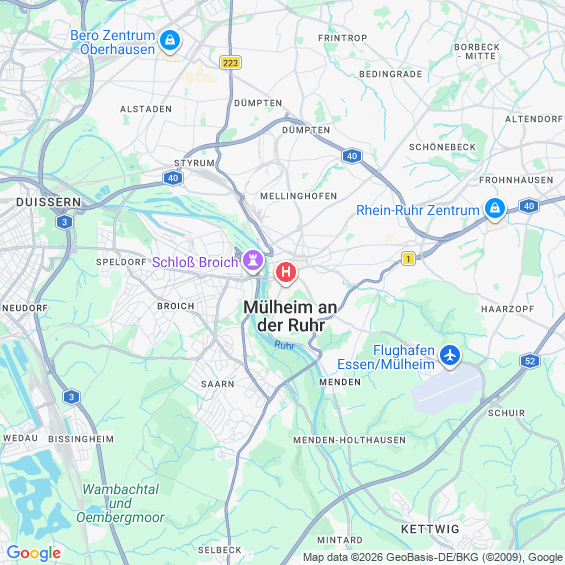Screen dimensions: 565x565
Task: Click the Map data copyright text
Action: tap(433, 557)
